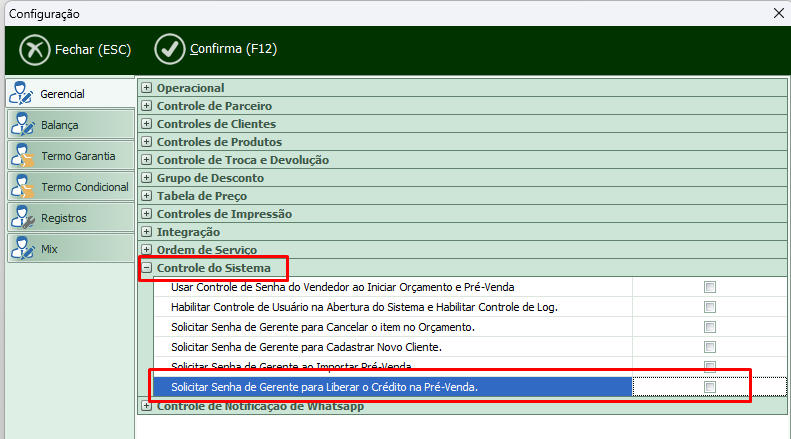
Task: Open the Termo Garantia sidebar icon
Action: tap(22, 156)
